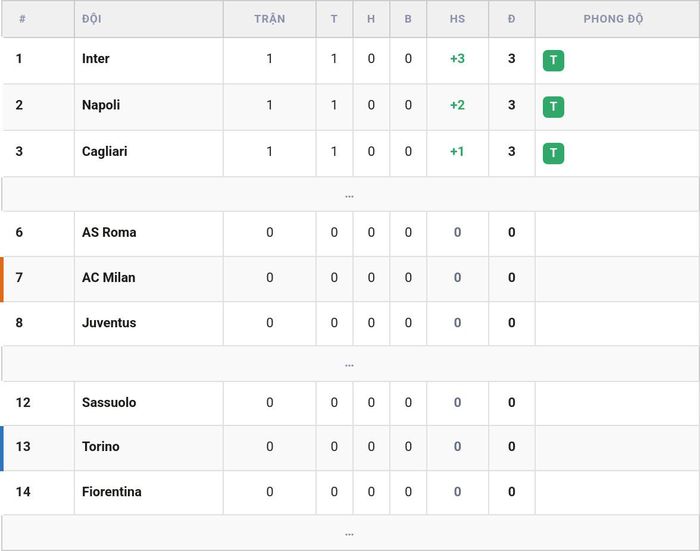Click Inter's green T form badge
Image resolution: width=700 pixels, height=551 pixels.
pyautogui.click(x=553, y=60)
